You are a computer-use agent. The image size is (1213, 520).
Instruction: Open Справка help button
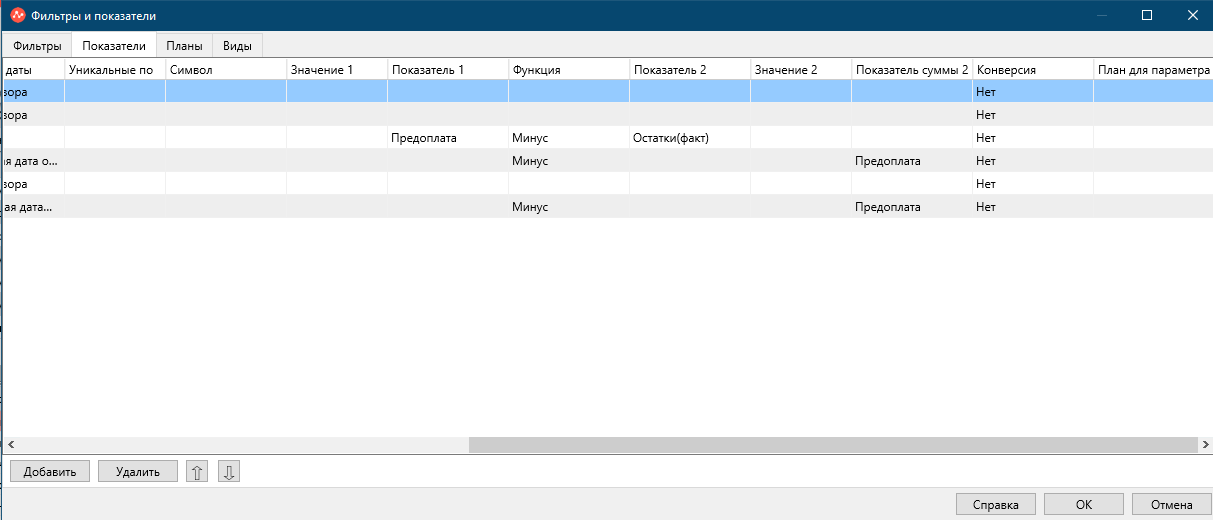(x=996, y=505)
